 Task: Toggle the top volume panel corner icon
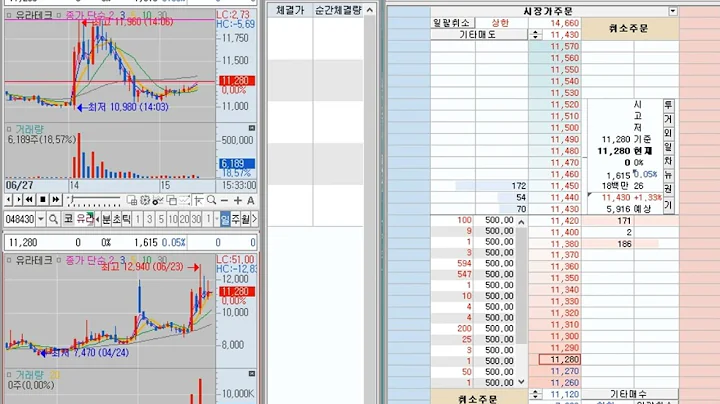[x=252, y=128]
